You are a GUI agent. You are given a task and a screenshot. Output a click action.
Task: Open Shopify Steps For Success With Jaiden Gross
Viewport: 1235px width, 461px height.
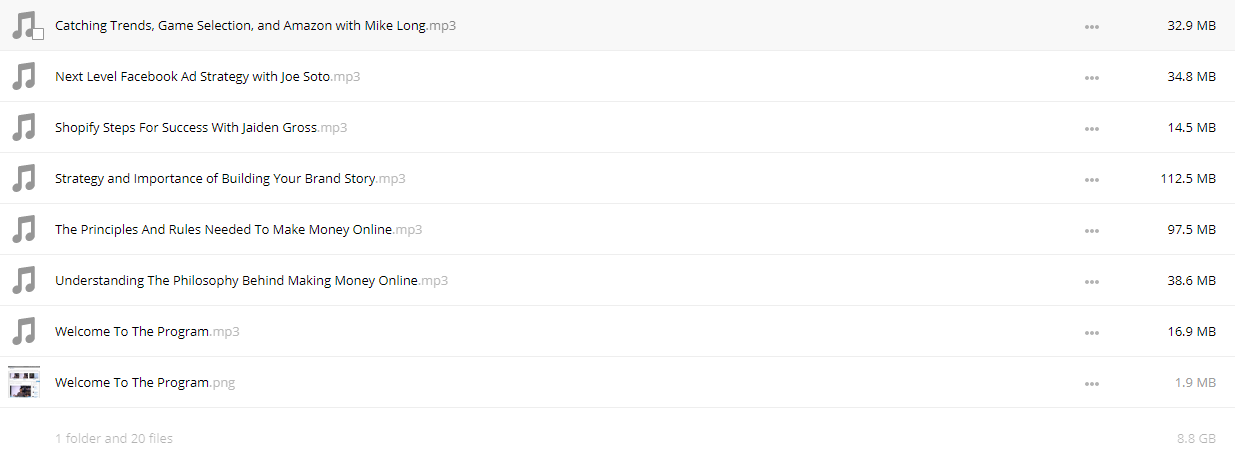coord(201,128)
